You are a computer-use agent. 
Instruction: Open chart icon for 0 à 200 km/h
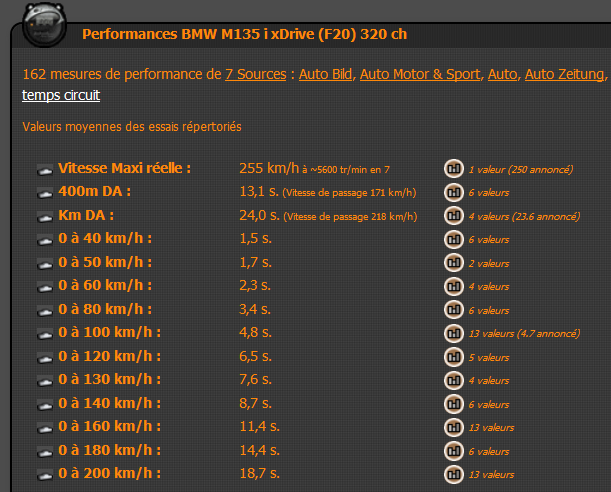tap(454, 474)
